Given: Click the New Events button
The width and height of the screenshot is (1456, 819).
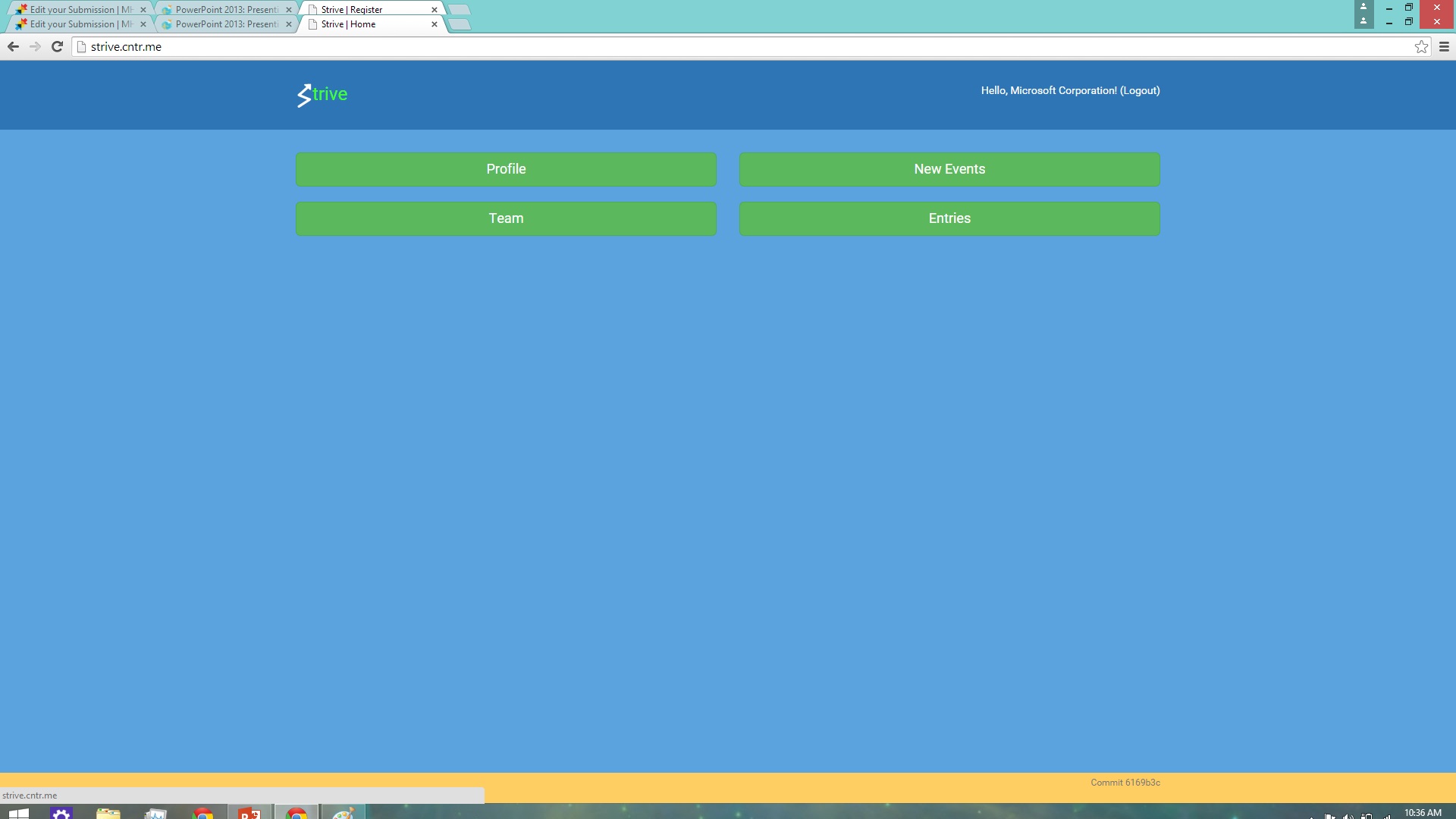Looking at the screenshot, I should click(949, 169).
